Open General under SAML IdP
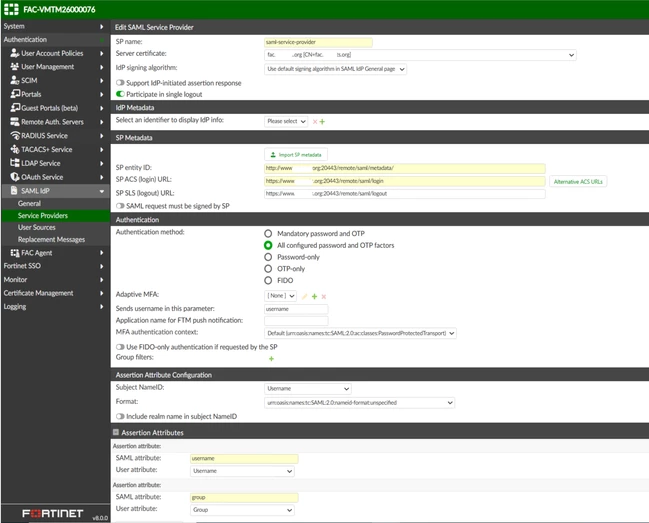This screenshot has width=649, height=523. point(29,203)
